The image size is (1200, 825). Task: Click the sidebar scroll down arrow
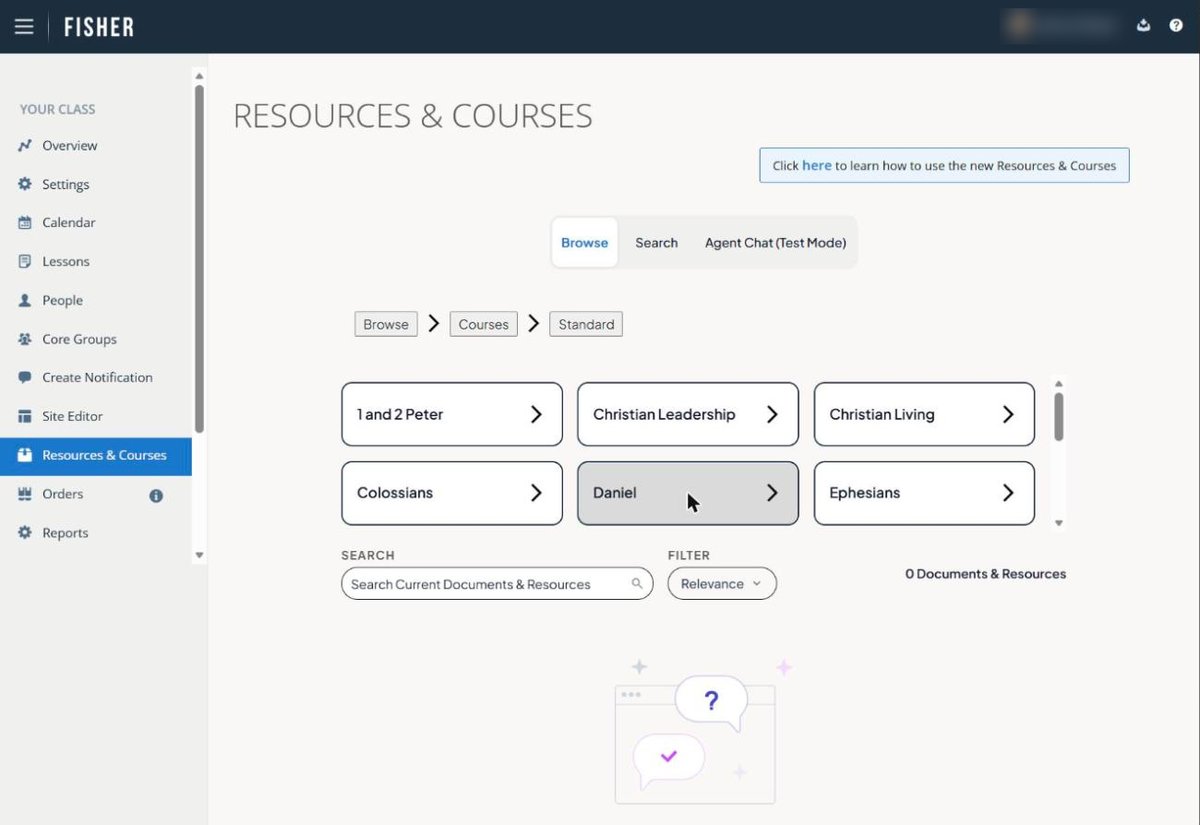[199, 555]
